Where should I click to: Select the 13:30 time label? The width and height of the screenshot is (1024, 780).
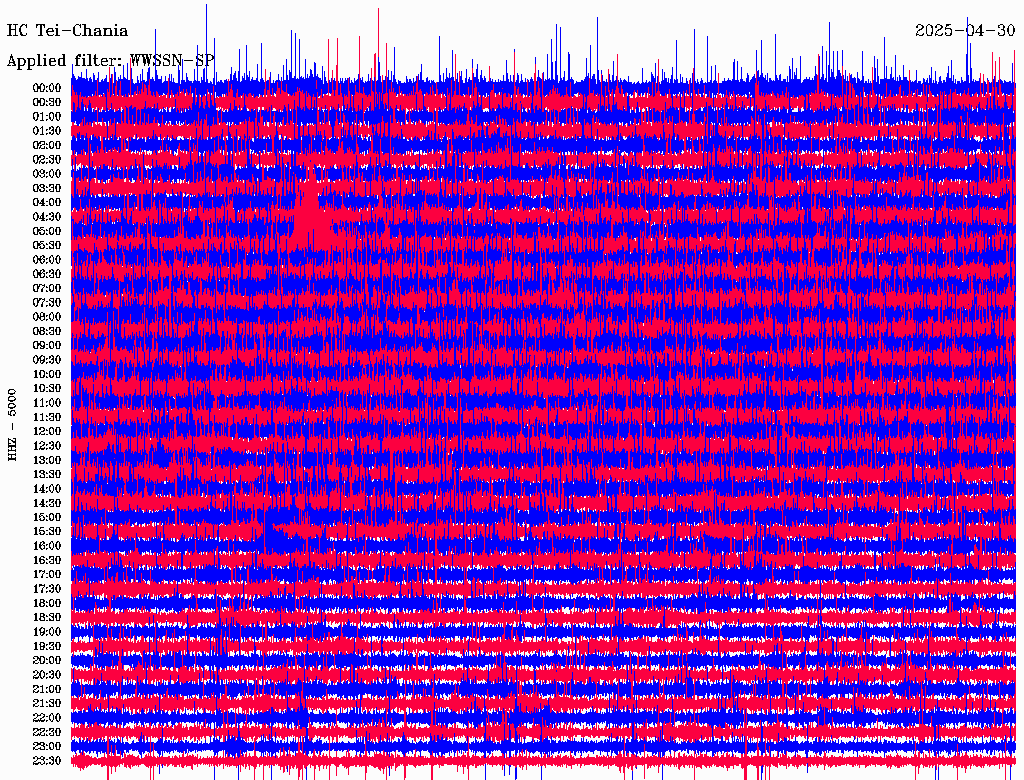(47, 474)
